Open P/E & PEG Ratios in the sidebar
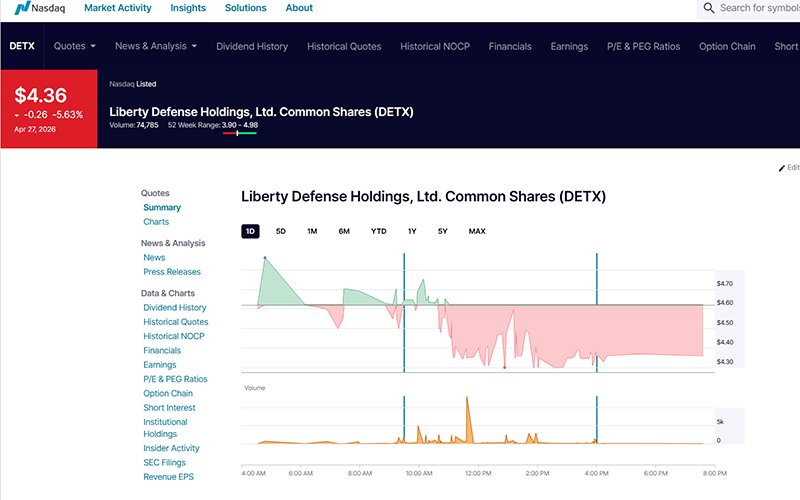800x500 pixels. click(x=175, y=379)
